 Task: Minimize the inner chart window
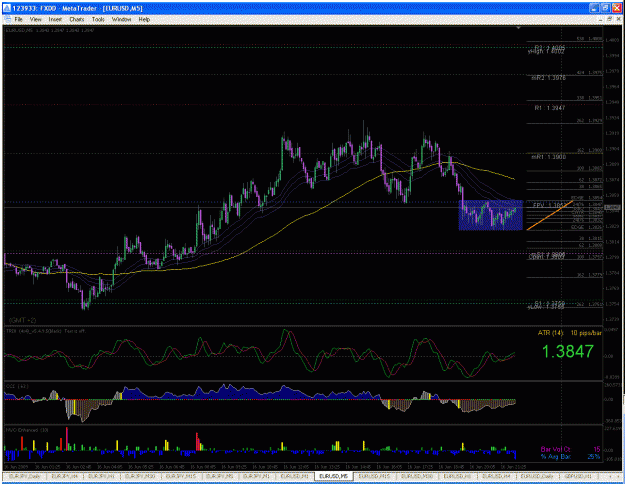pyautogui.click(x=601, y=19)
